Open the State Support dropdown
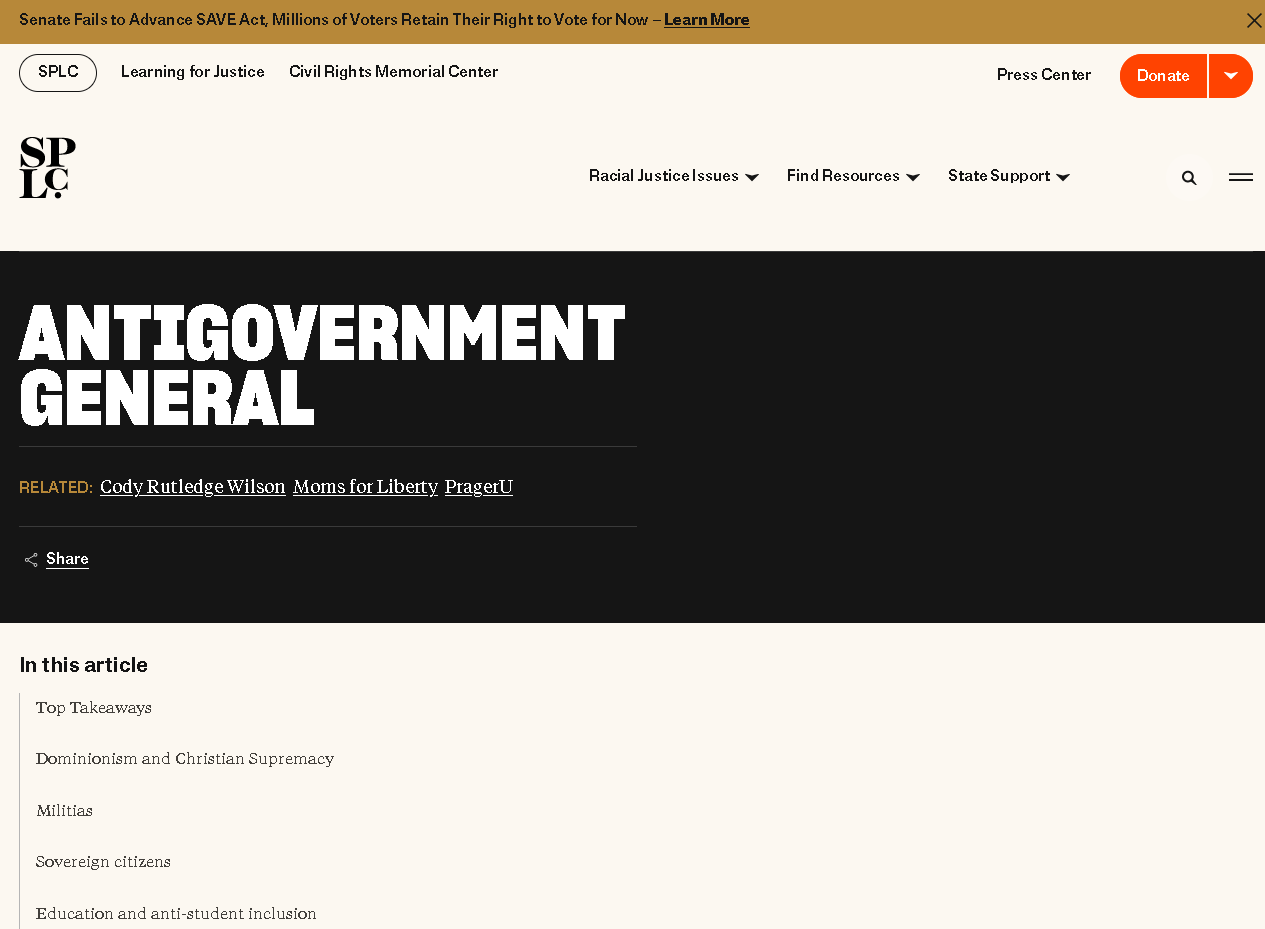This screenshot has width=1265, height=929. click(1008, 177)
